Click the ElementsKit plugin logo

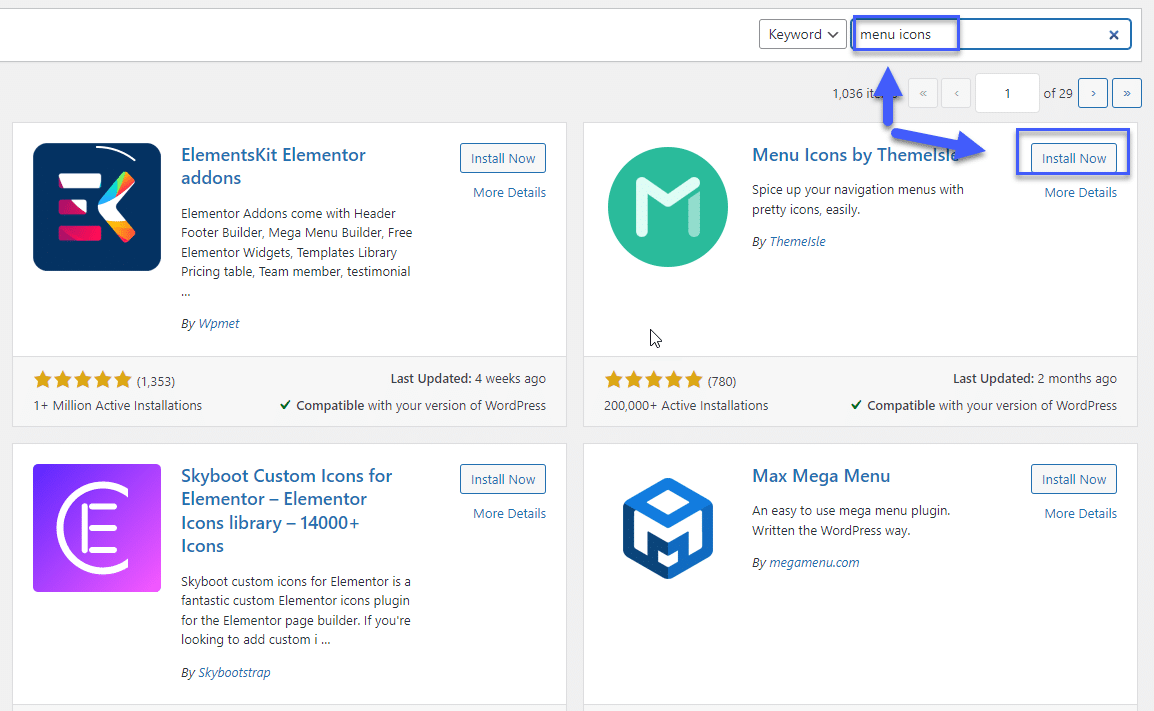[96, 206]
